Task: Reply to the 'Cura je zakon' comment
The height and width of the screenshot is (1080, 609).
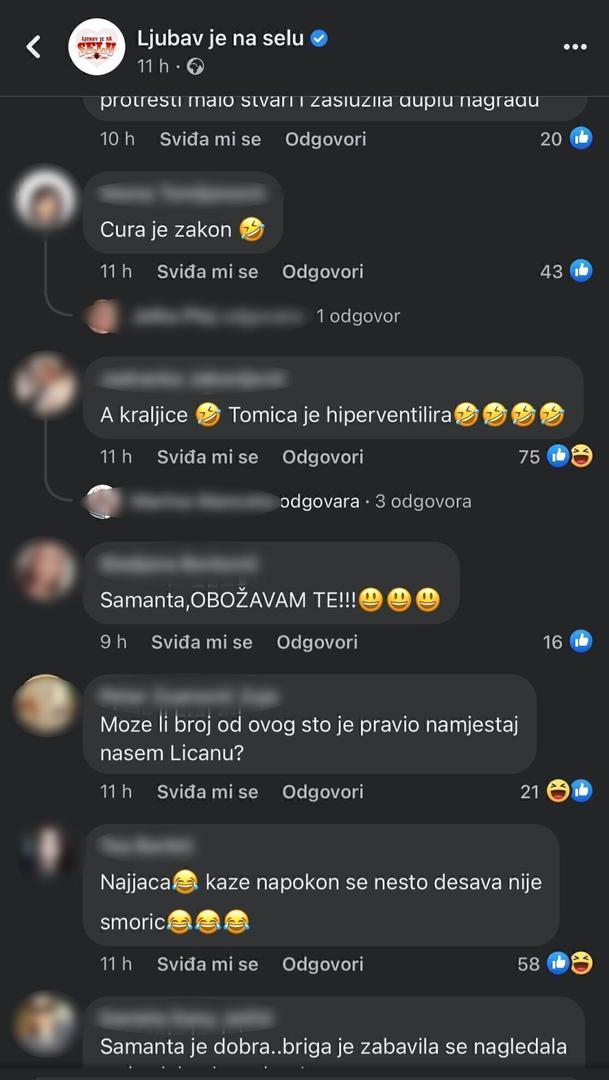Action: tap(322, 271)
